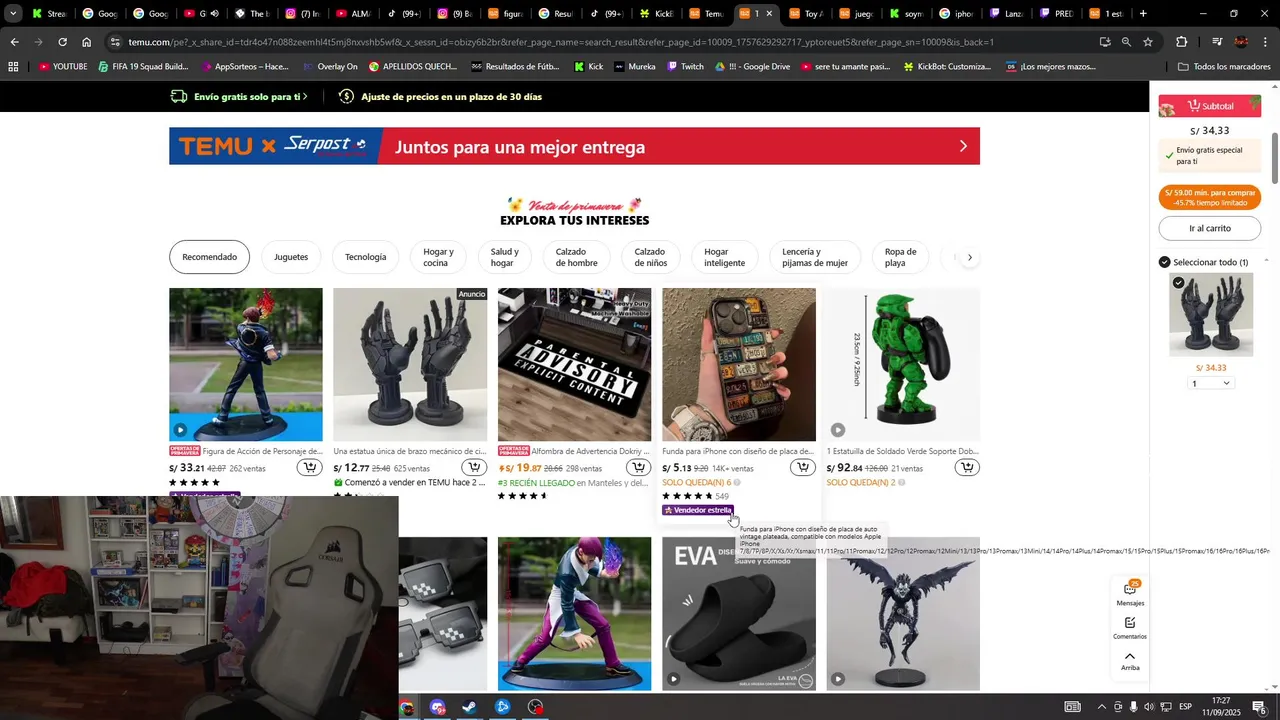Screen dimensions: 1280x720
Task: Open the Parental Advisory rug product image
Action: 574,365
